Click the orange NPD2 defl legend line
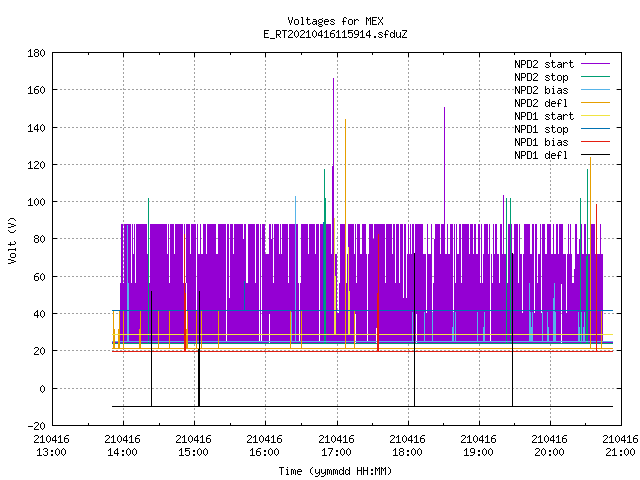 tap(595, 103)
